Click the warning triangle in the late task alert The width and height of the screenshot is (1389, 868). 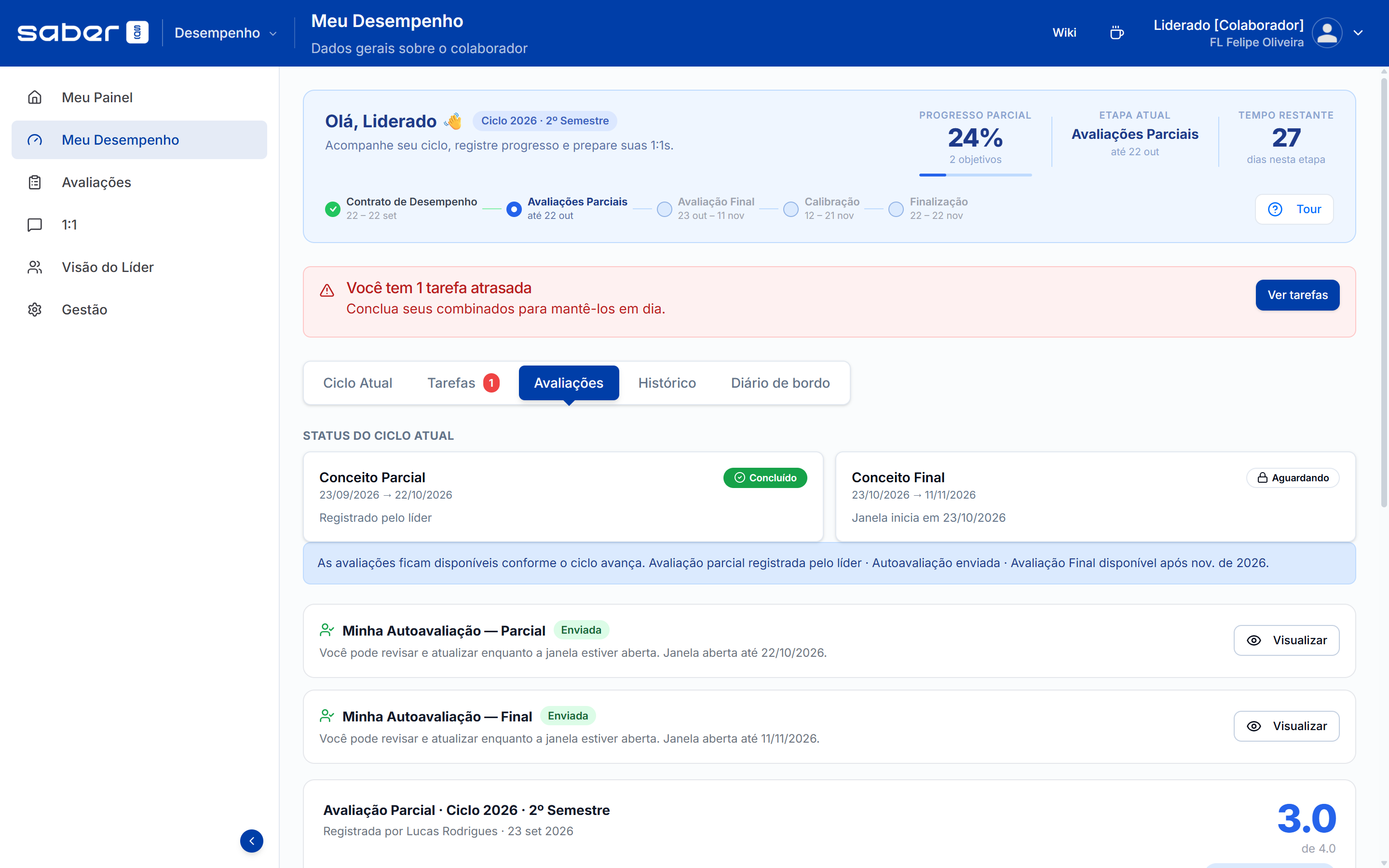coord(327,290)
